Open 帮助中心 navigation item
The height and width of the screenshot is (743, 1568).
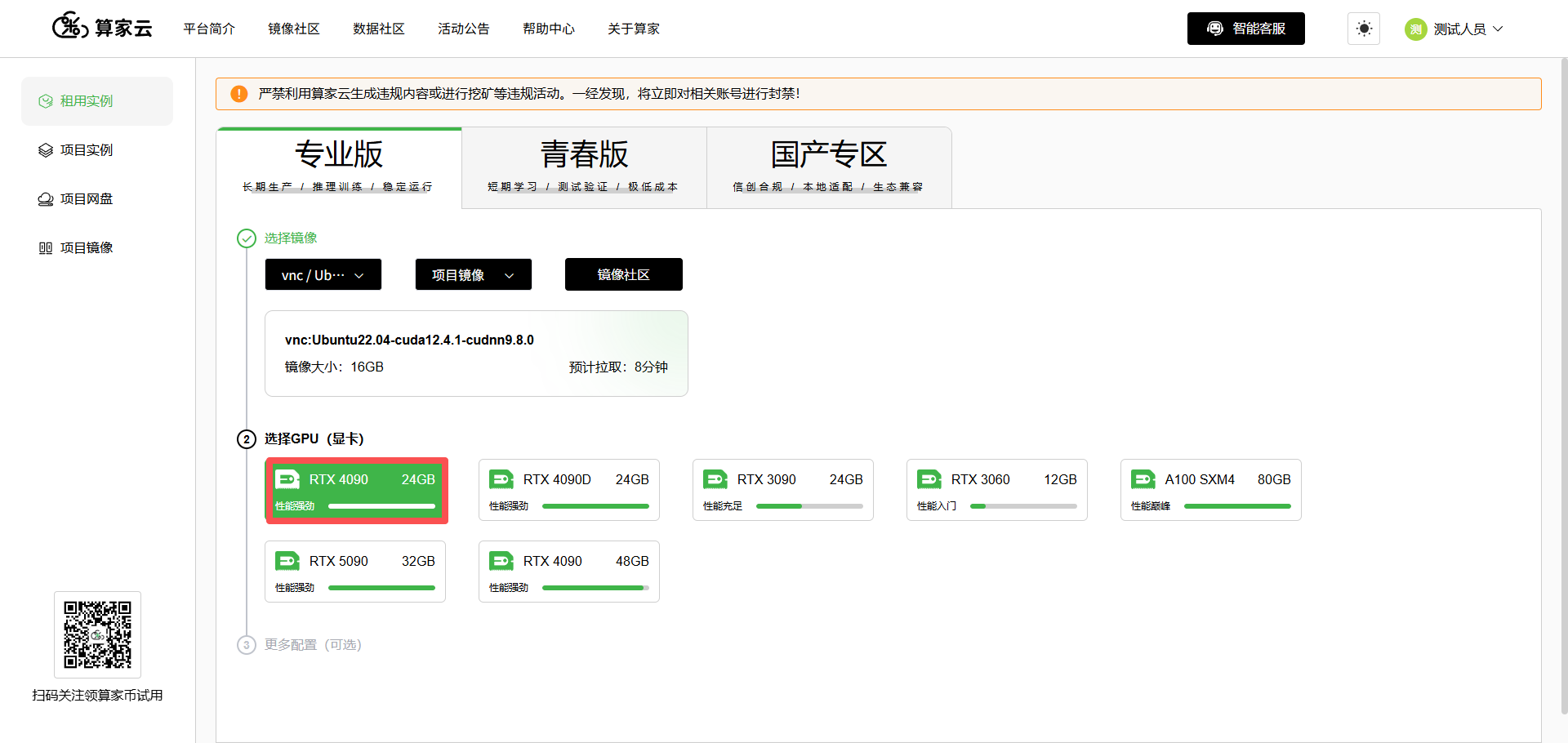549,29
